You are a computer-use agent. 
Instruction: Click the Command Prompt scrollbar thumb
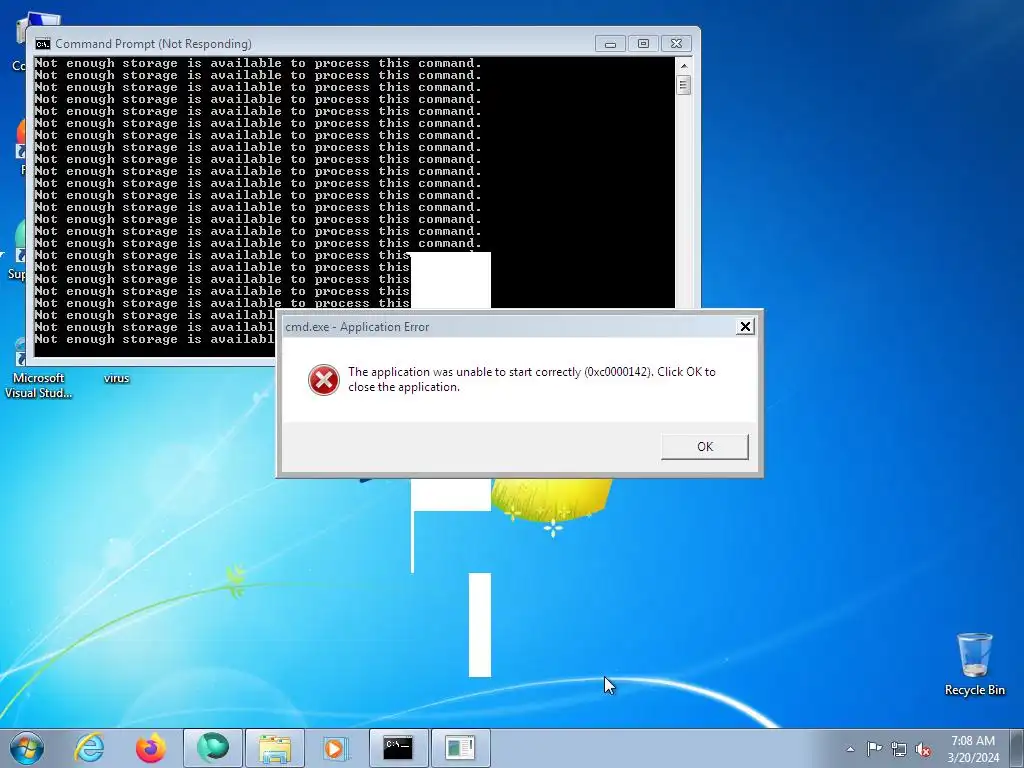click(684, 85)
